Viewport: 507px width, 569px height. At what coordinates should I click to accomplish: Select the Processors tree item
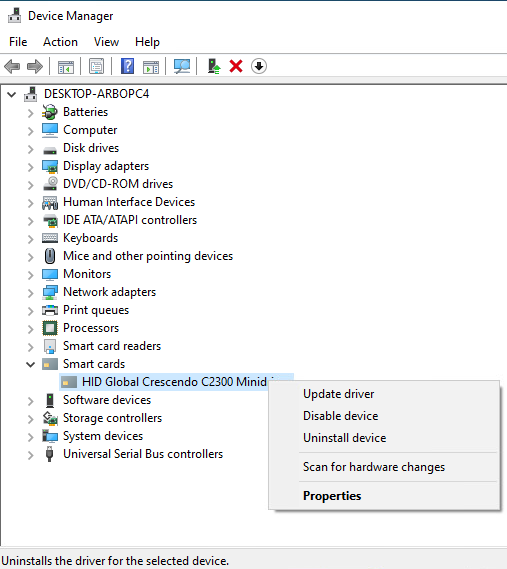tap(91, 328)
